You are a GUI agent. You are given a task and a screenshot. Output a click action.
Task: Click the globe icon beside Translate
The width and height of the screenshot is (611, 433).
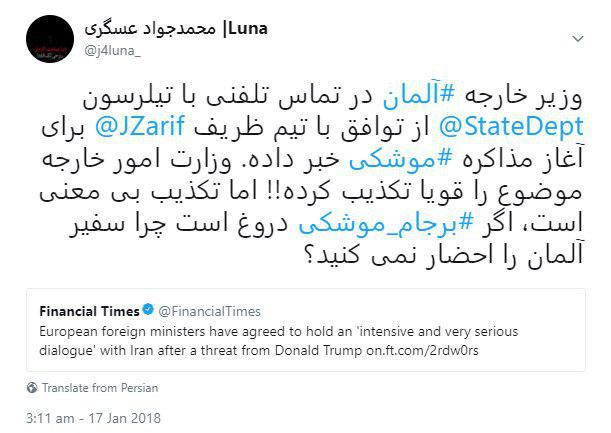[32, 388]
